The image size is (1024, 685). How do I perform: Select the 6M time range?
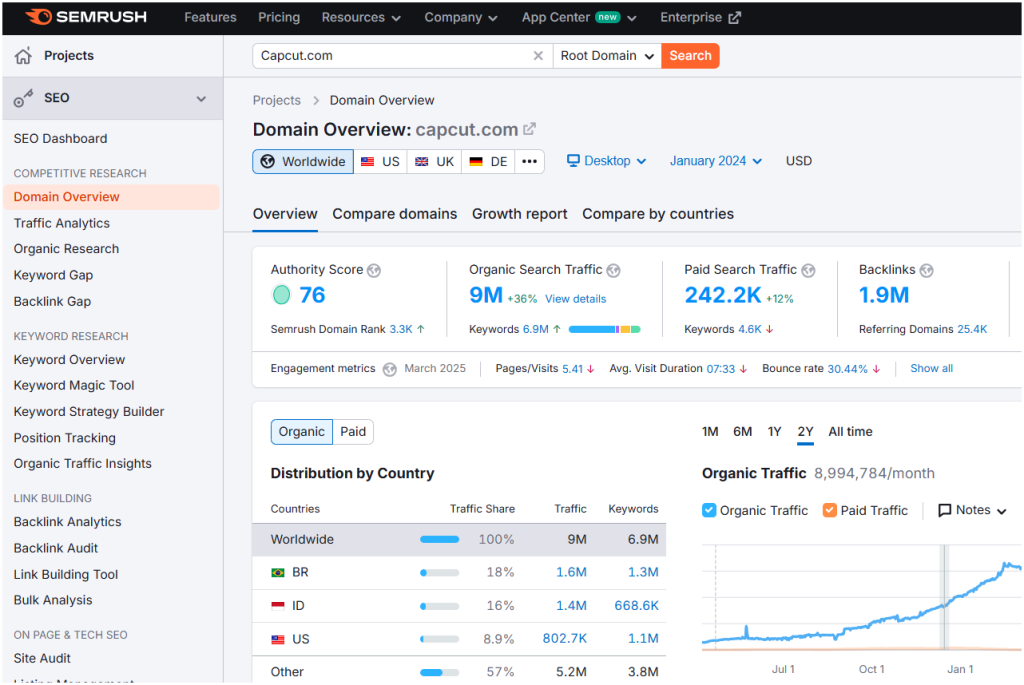pos(743,432)
